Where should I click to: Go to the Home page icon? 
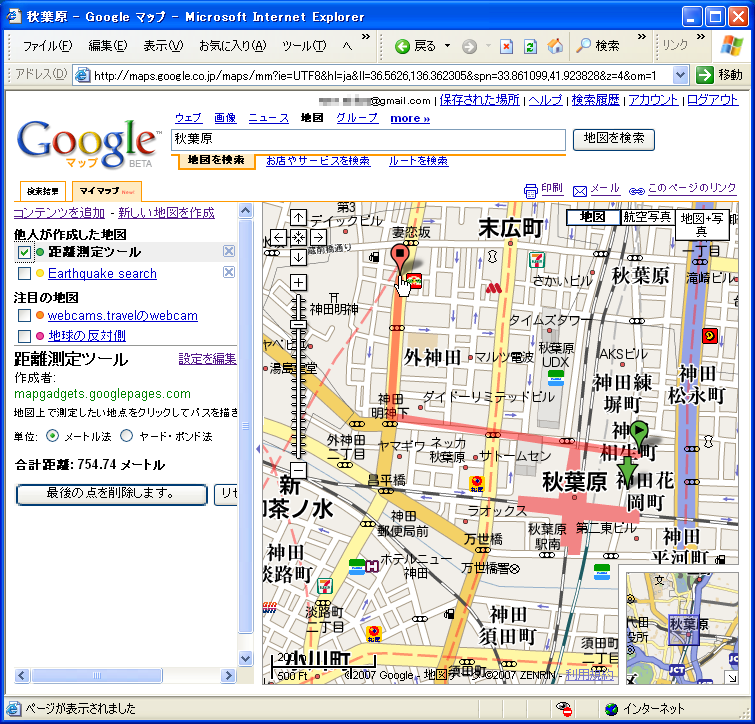(x=555, y=46)
